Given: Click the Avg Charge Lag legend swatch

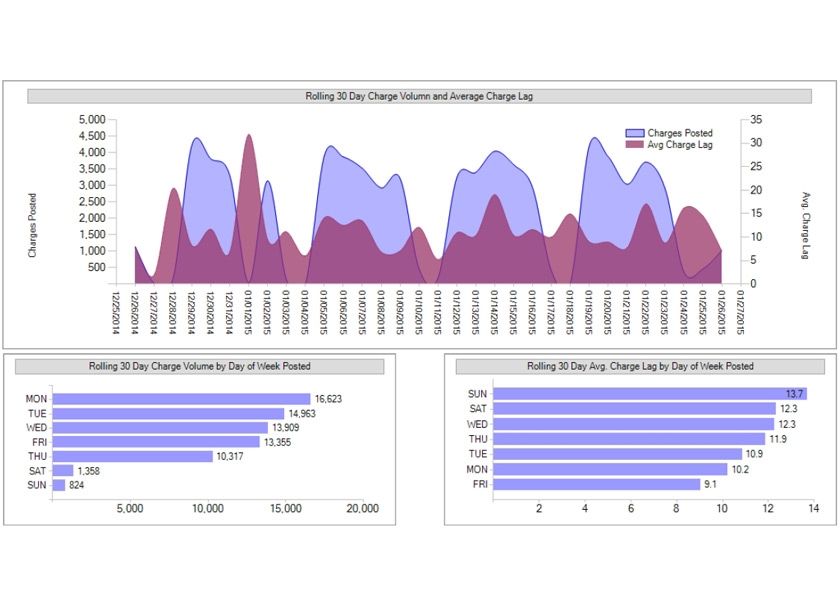Looking at the screenshot, I should (635, 145).
